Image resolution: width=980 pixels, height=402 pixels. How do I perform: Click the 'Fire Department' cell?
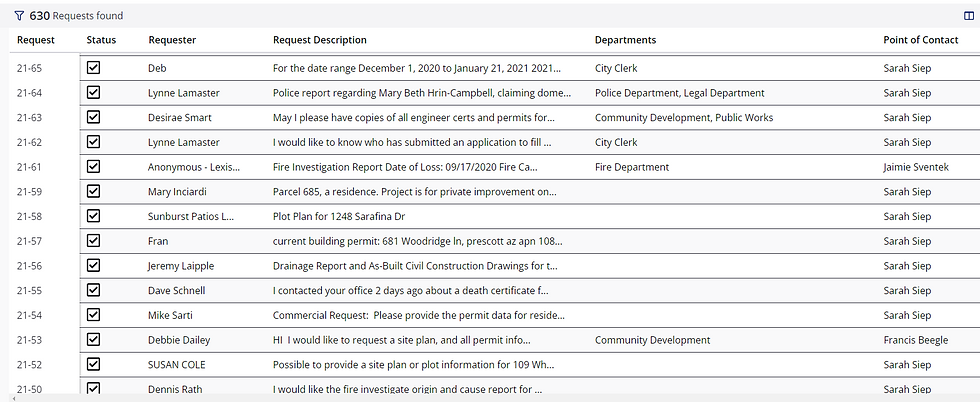coord(632,167)
